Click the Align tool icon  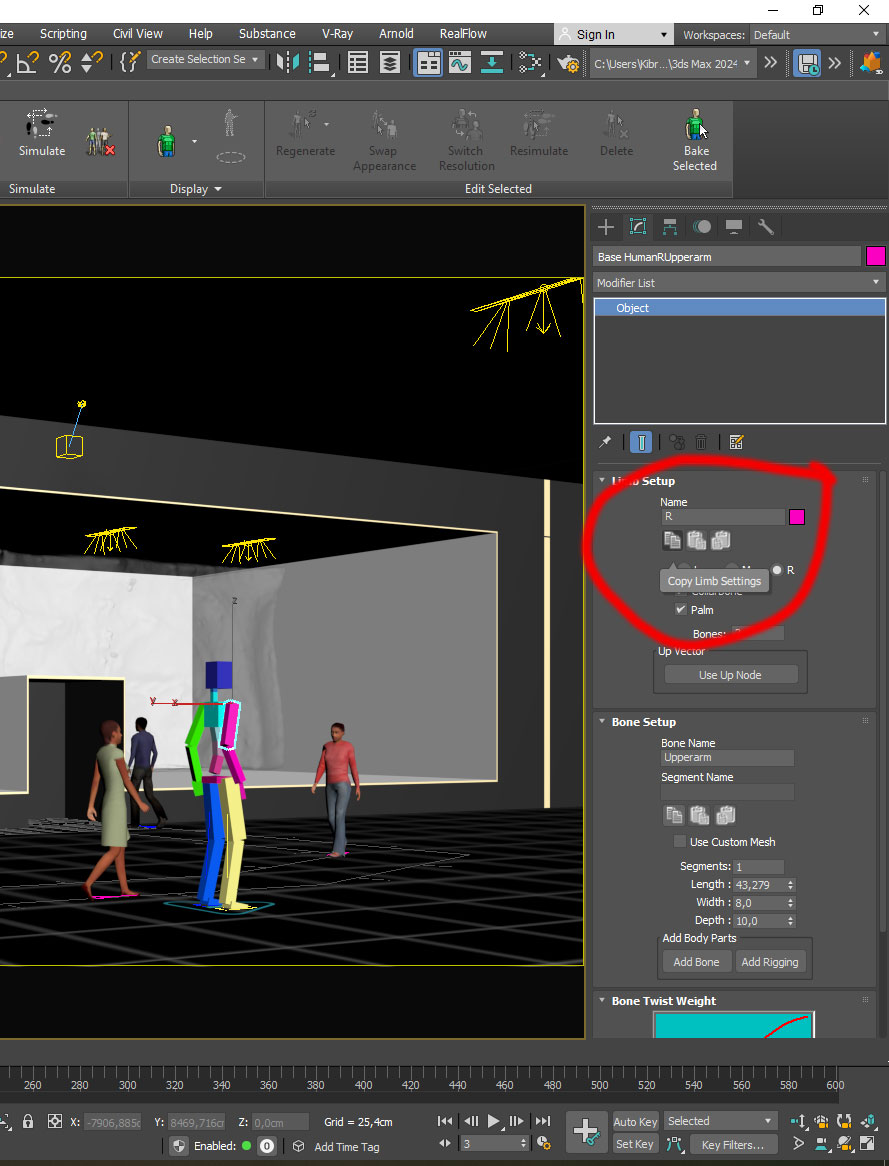pos(320,62)
